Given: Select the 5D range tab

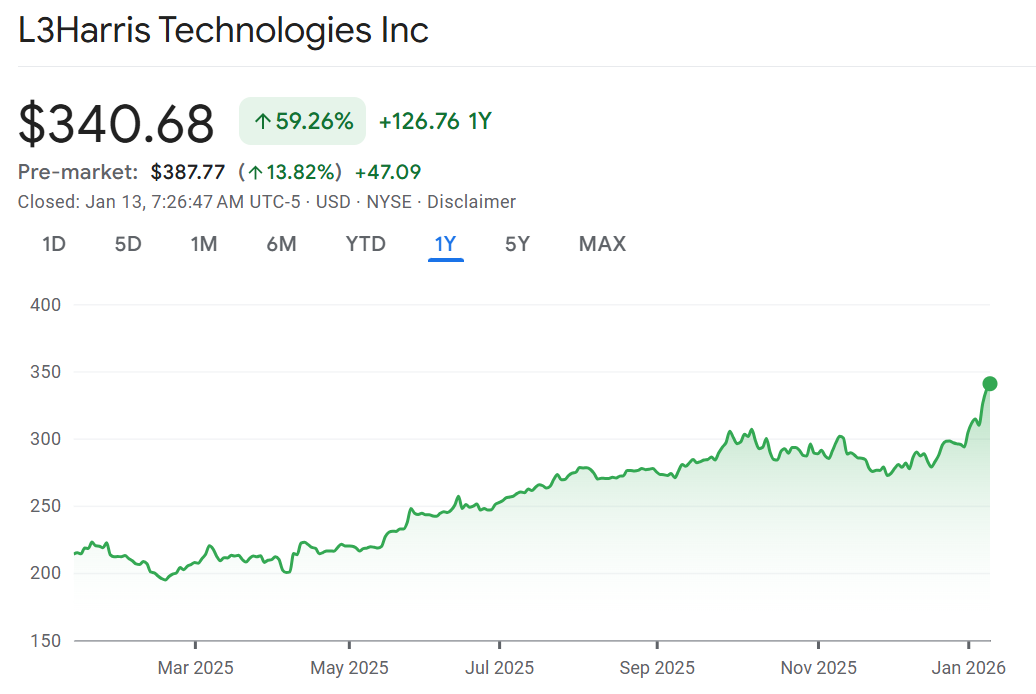Looking at the screenshot, I should [x=128, y=244].
